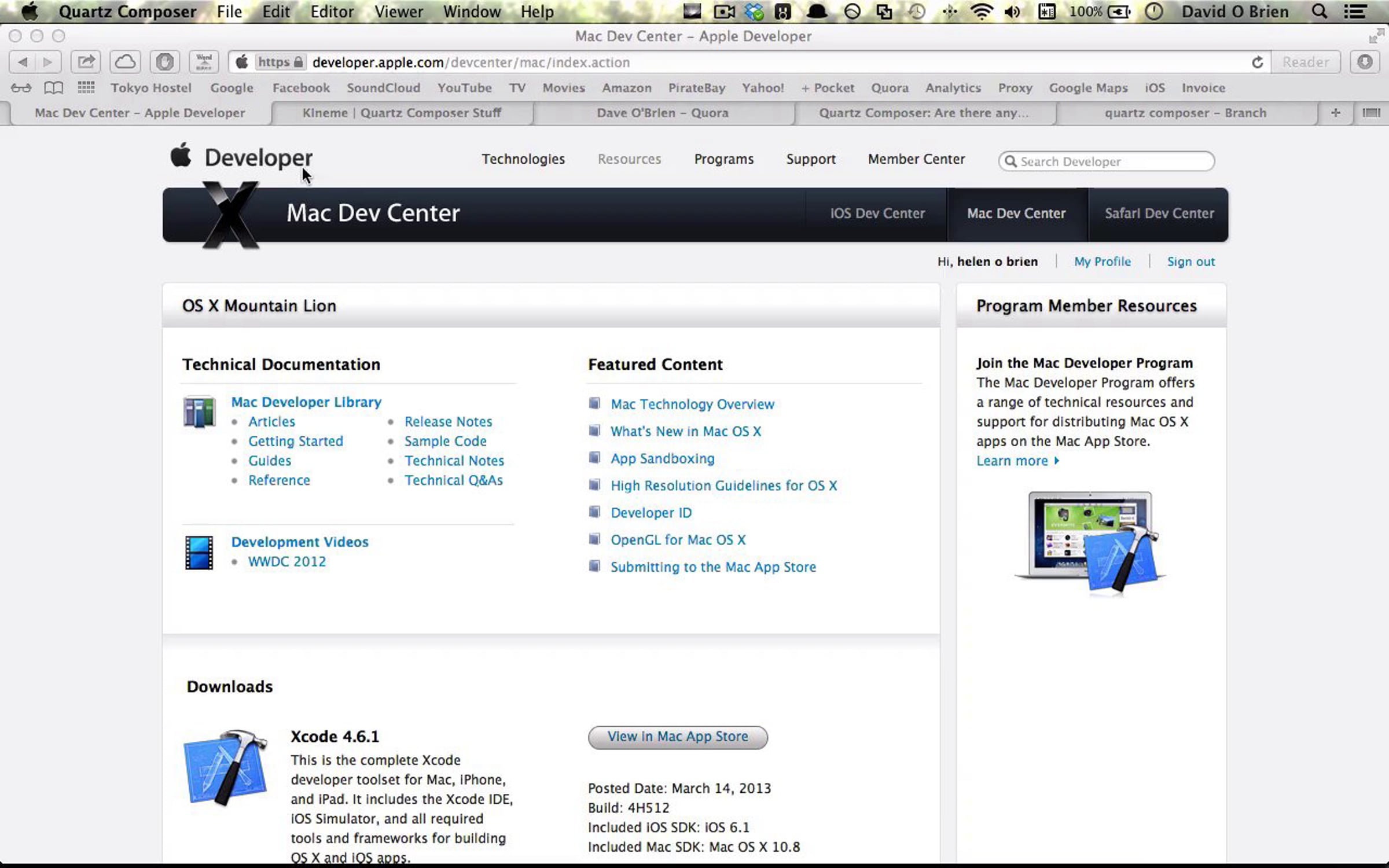Click the Reading List glasses icon
1389x868 pixels.
pos(21,88)
